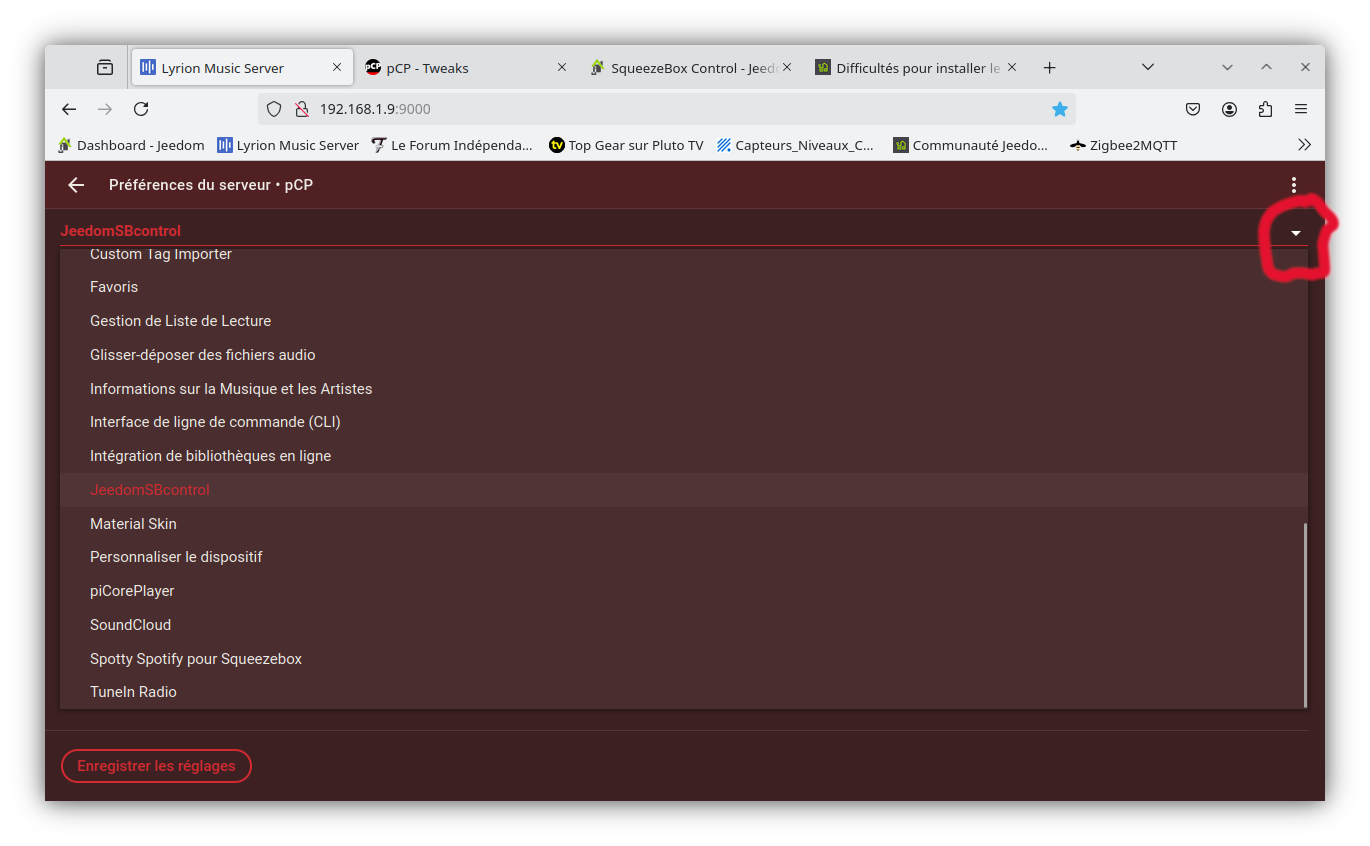Select TuneIn Radio in the list

[684, 692]
